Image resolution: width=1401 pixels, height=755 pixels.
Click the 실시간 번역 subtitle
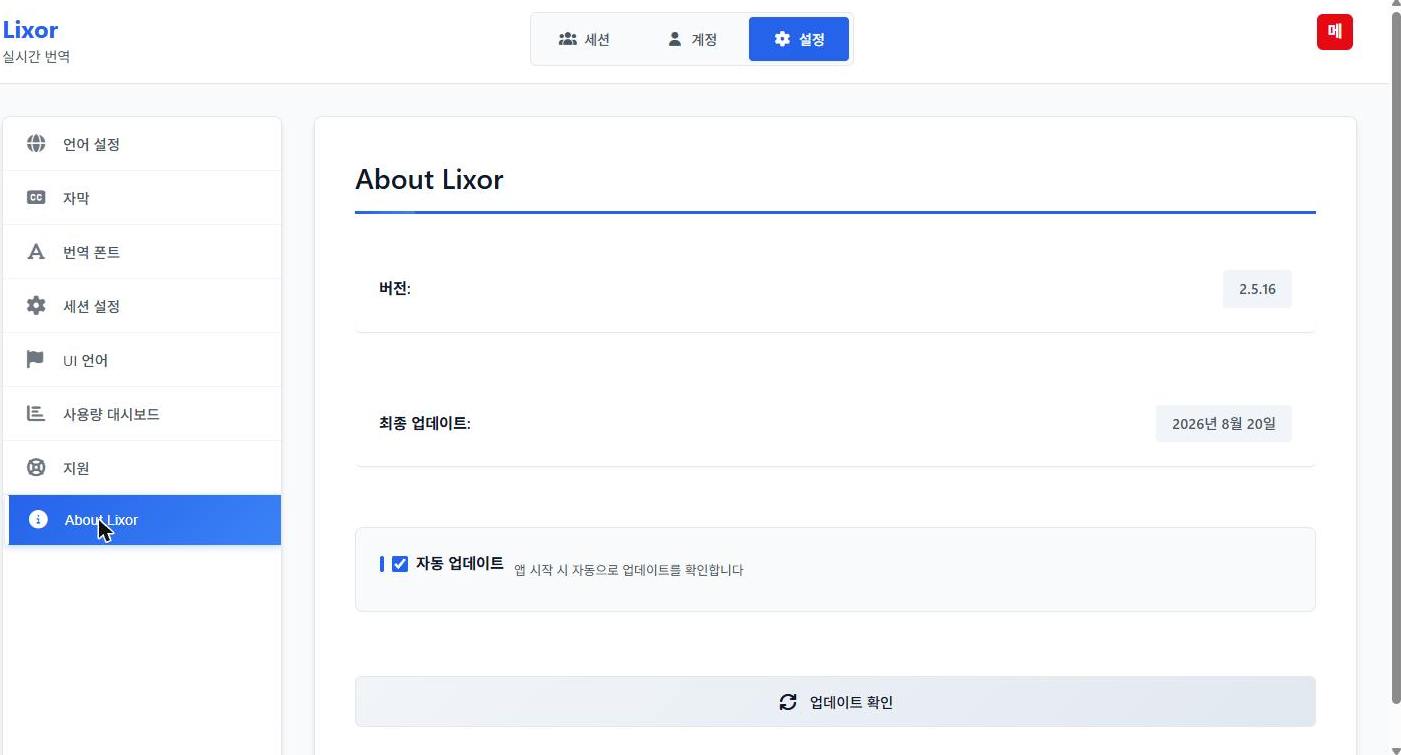(36, 57)
